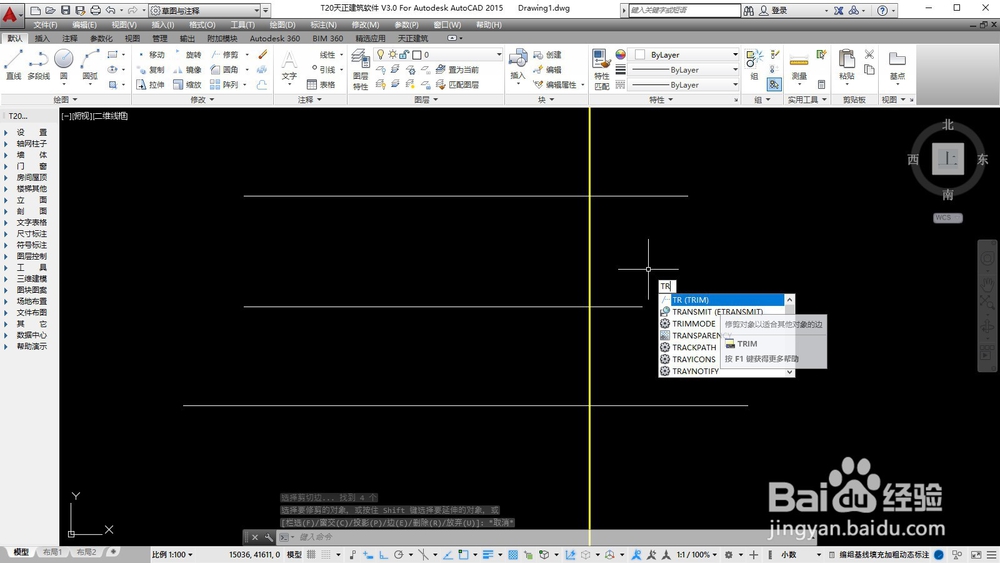Click the Erase icon in Modify panel
Image resolution: width=1000 pixels, height=563 pixels.
pyautogui.click(x=263, y=55)
